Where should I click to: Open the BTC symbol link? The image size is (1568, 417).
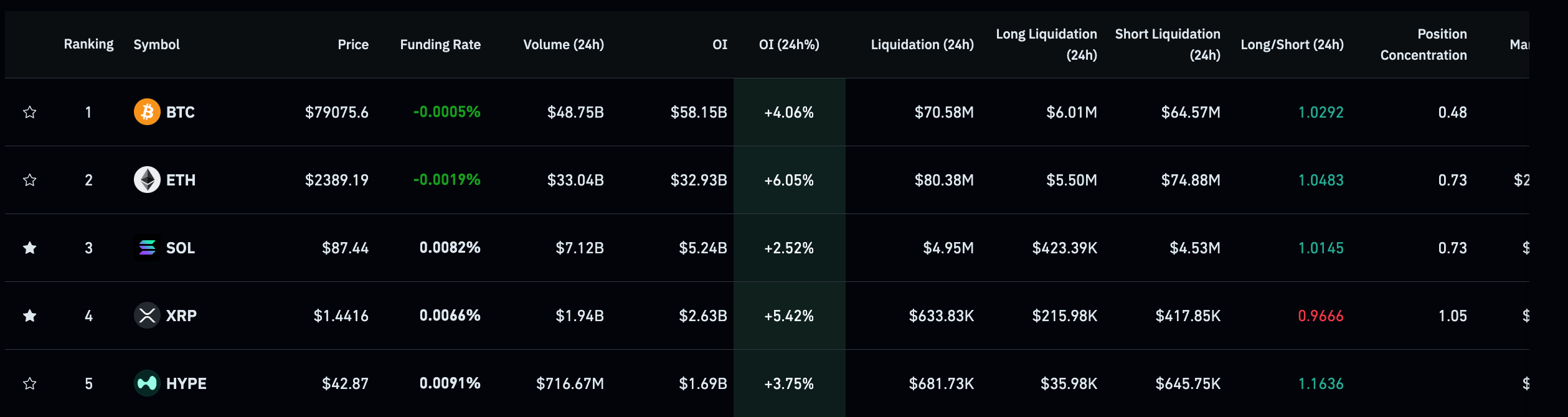tap(180, 113)
